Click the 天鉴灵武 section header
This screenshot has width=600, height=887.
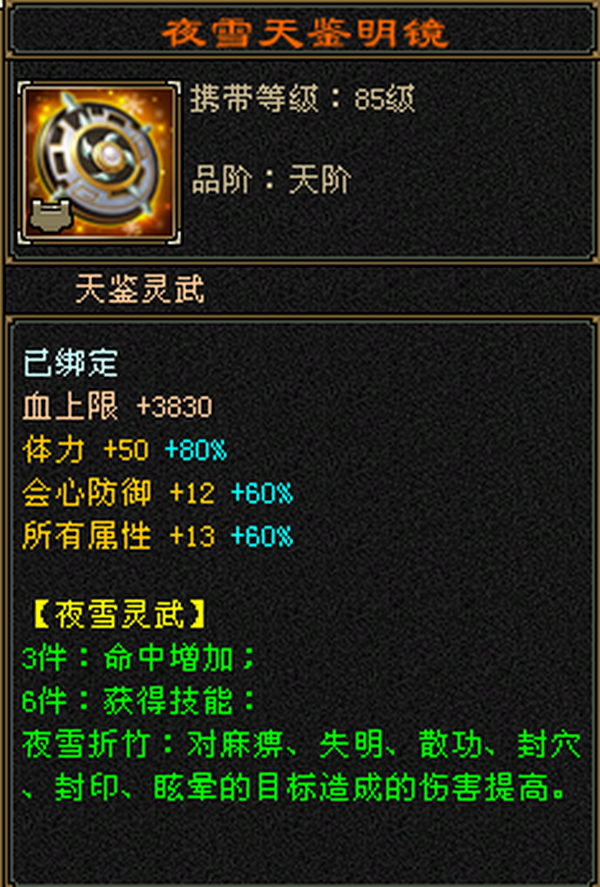tap(140, 289)
